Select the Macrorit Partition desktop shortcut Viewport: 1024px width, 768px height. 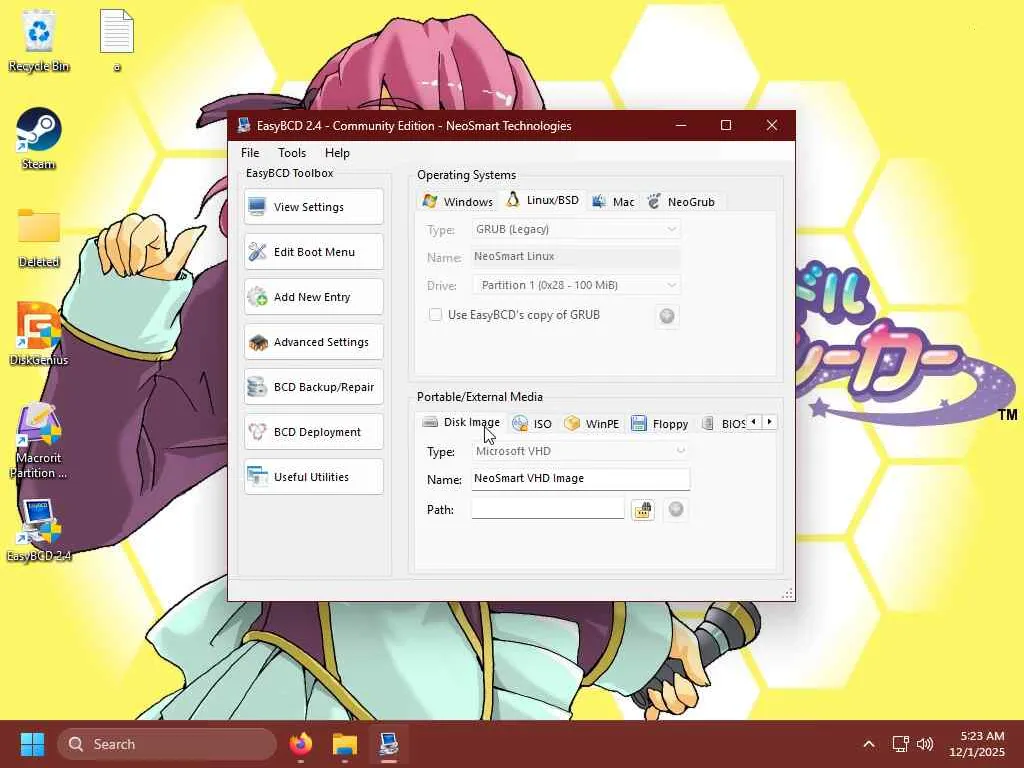pyautogui.click(x=39, y=441)
